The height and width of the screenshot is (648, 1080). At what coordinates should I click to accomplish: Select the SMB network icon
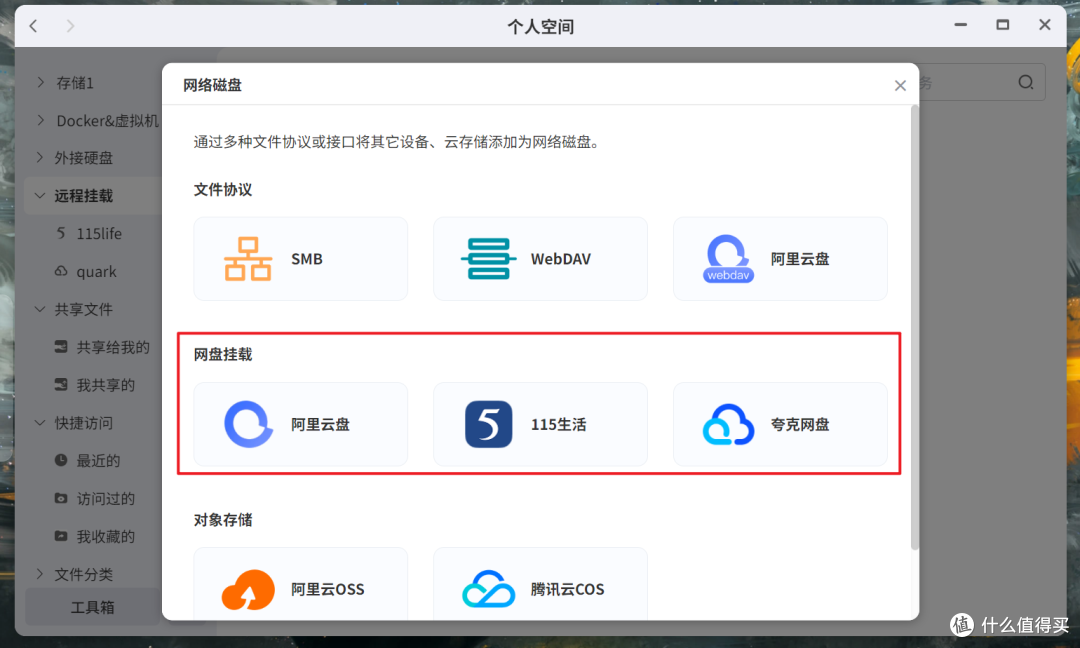coord(248,259)
